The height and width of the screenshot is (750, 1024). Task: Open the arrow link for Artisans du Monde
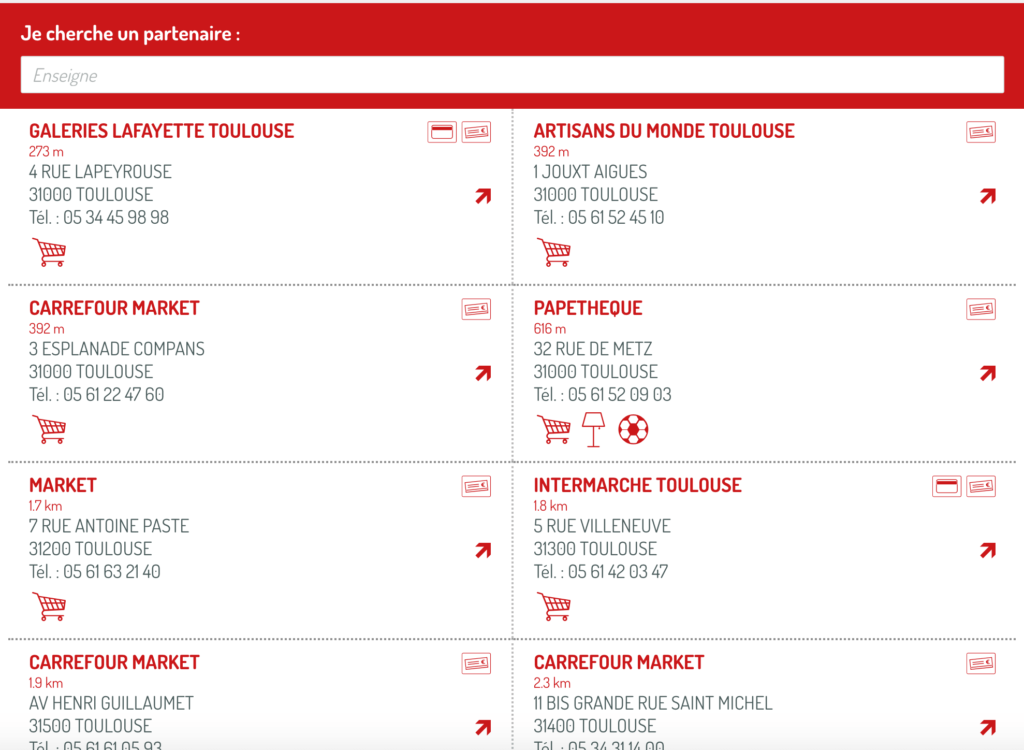pyautogui.click(x=988, y=195)
